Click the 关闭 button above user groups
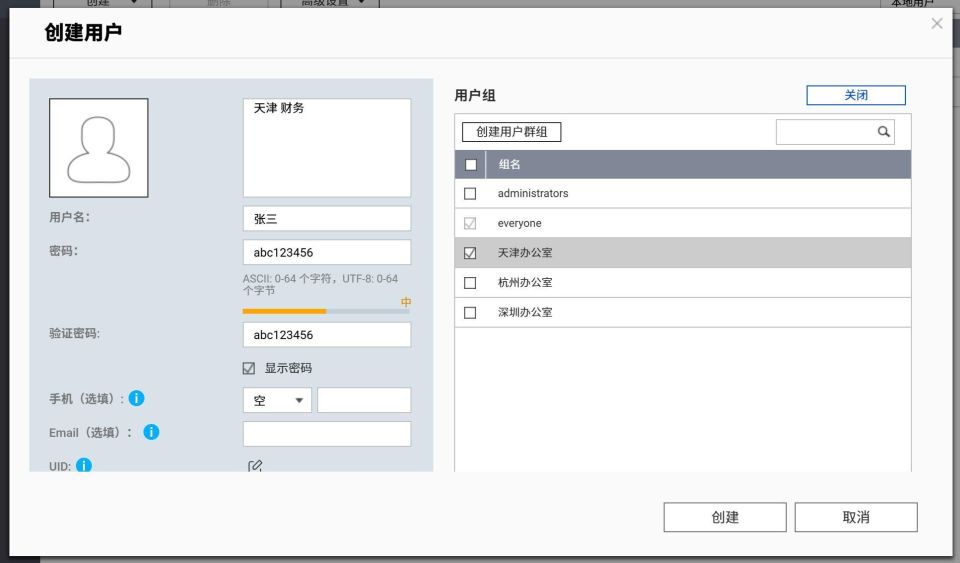 856,95
